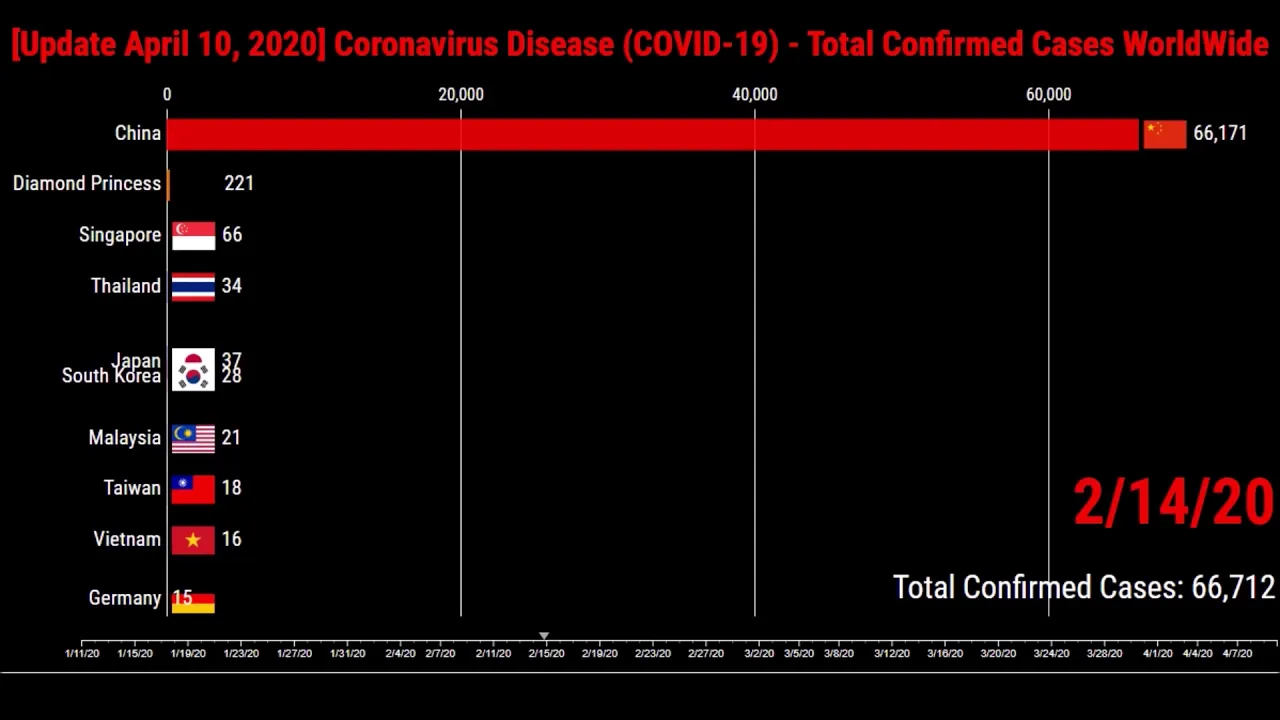Click the China flag at bar end
Screen dimensions: 1280x720
point(1165,134)
